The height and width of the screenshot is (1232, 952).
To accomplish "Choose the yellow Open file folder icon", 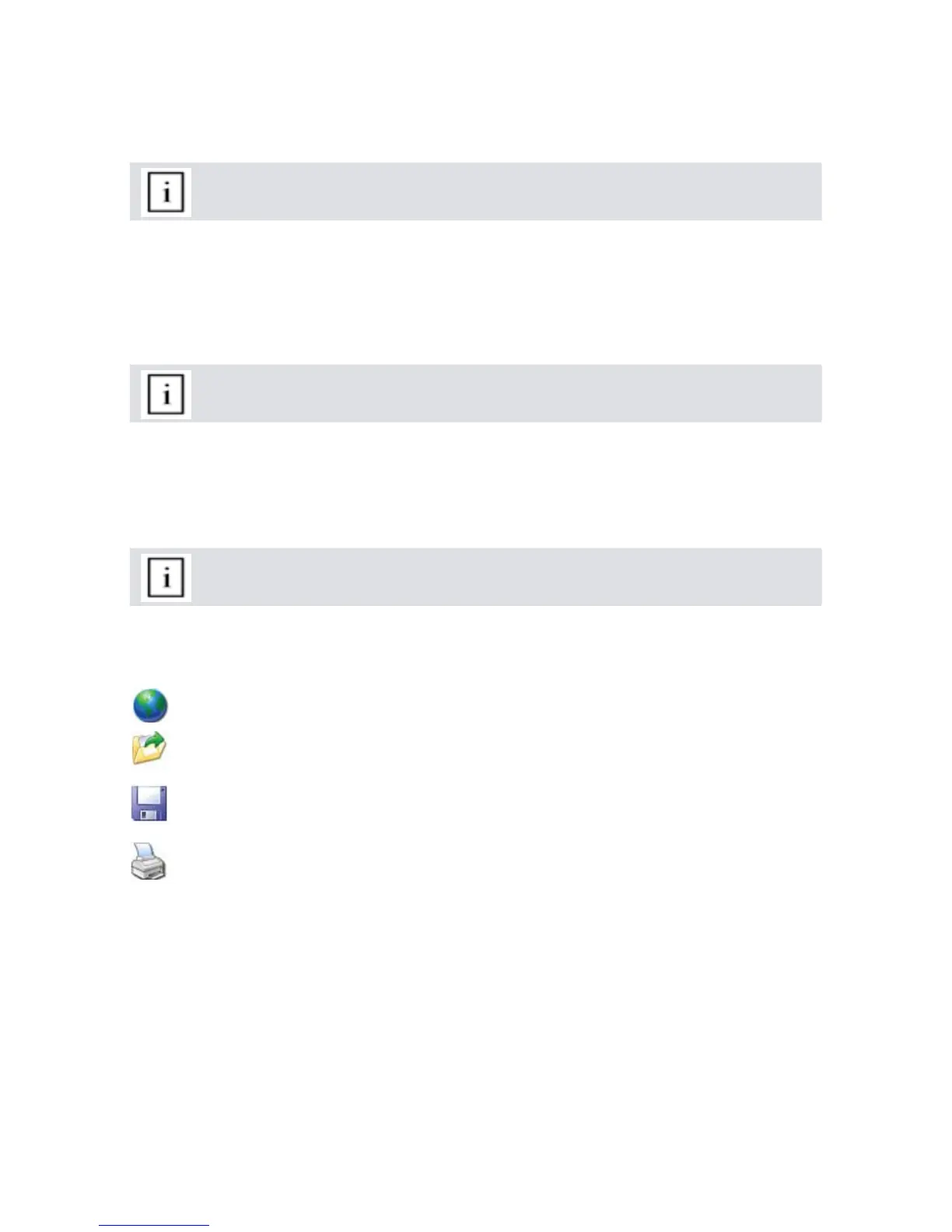I will (149, 747).
